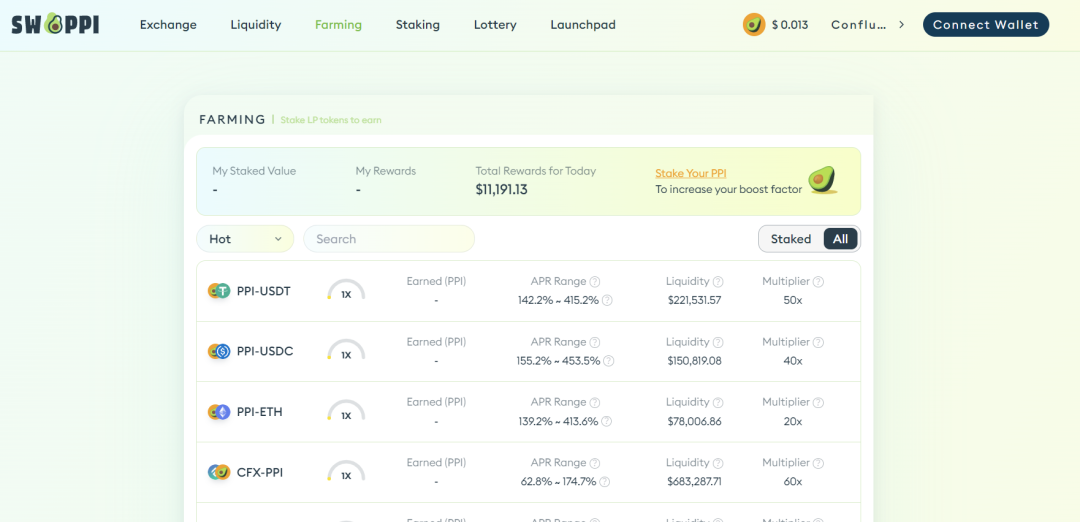Click the PPI-USDT token pair icon

pyautogui.click(x=219, y=291)
